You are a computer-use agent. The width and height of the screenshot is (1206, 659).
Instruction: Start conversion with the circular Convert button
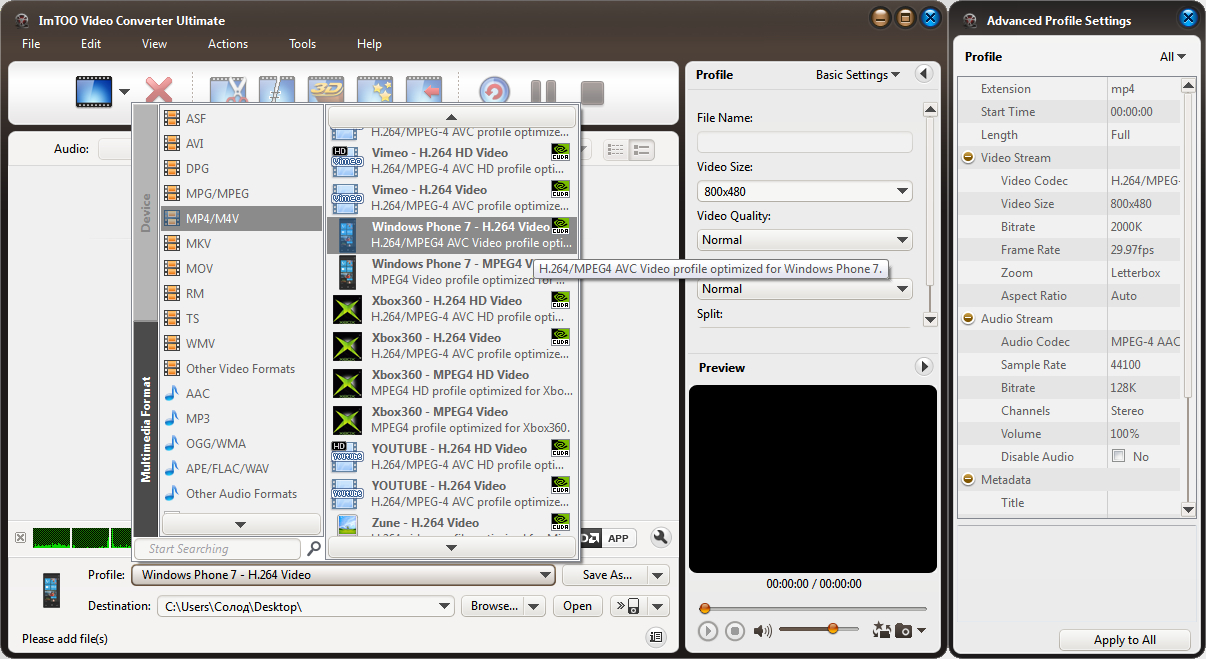point(494,93)
